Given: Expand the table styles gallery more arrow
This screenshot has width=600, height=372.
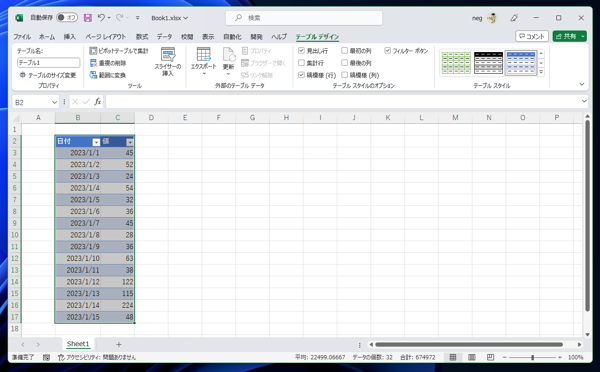Looking at the screenshot, I should (x=541, y=72).
